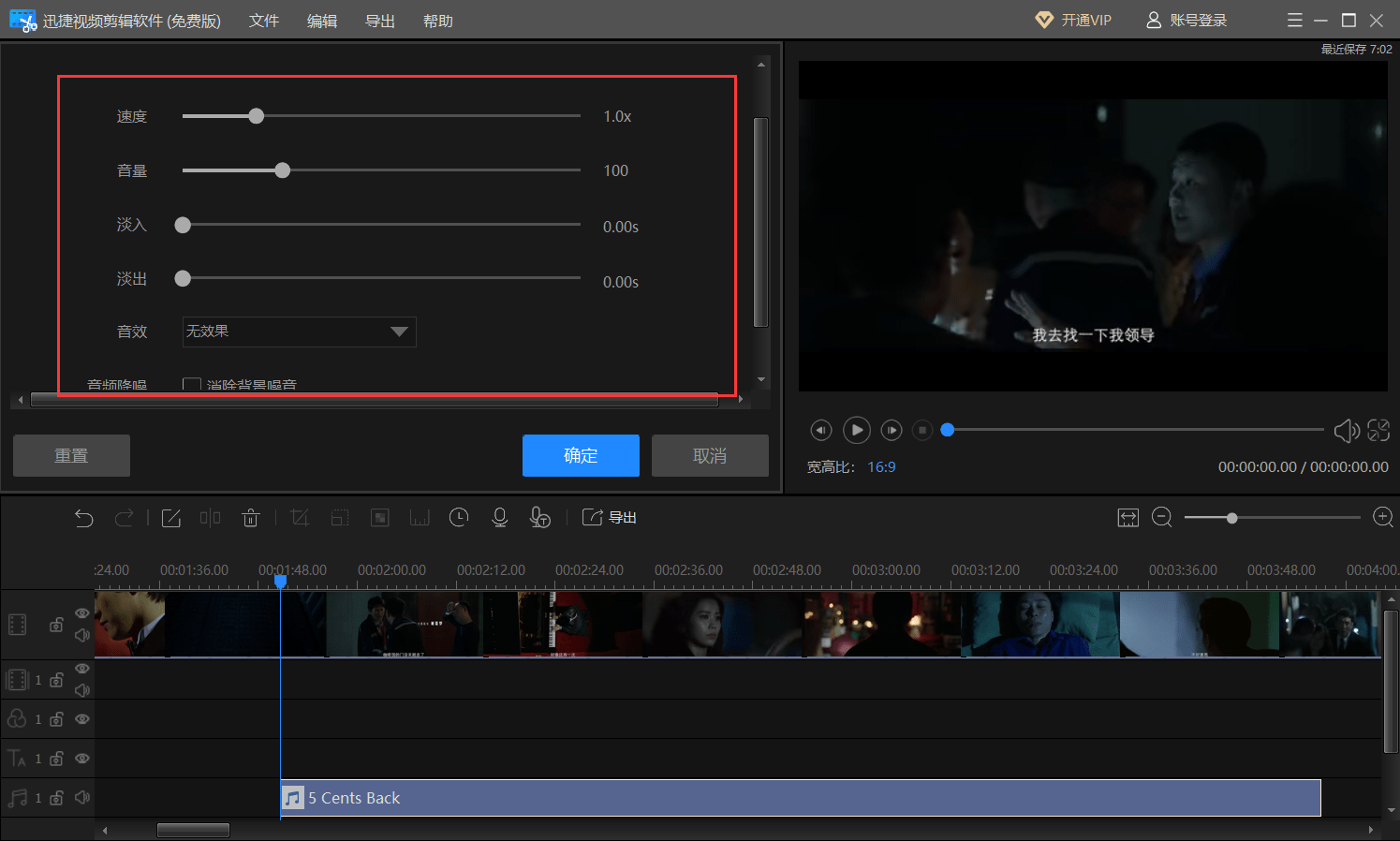Zoom in timeline with plus magnifier
The width and height of the screenshot is (1400, 841).
pyautogui.click(x=1383, y=518)
